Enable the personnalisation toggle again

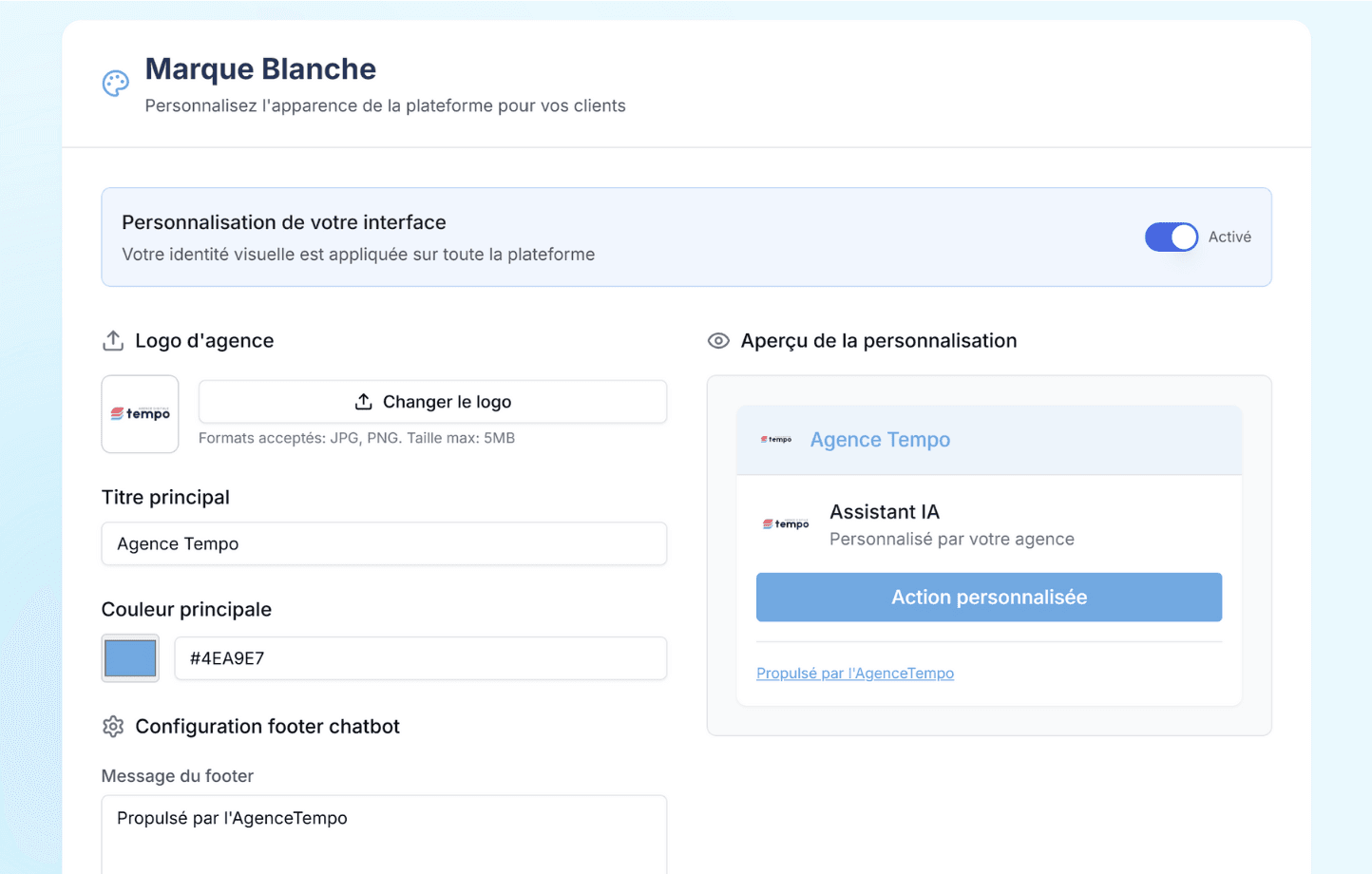pos(1171,237)
